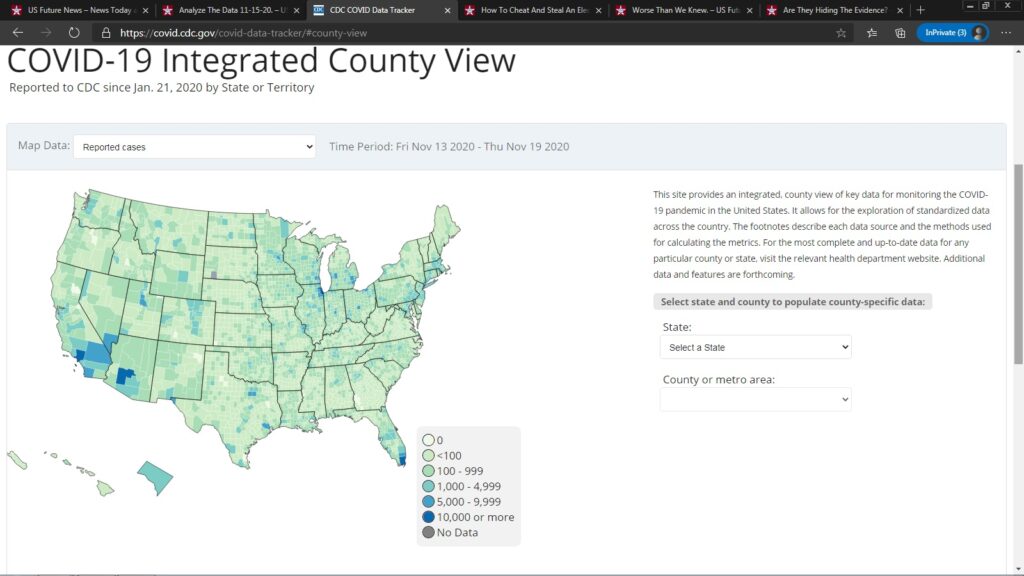The height and width of the screenshot is (576, 1024).
Task: Open the browser settings ellipsis menu
Action: pos(1006,32)
